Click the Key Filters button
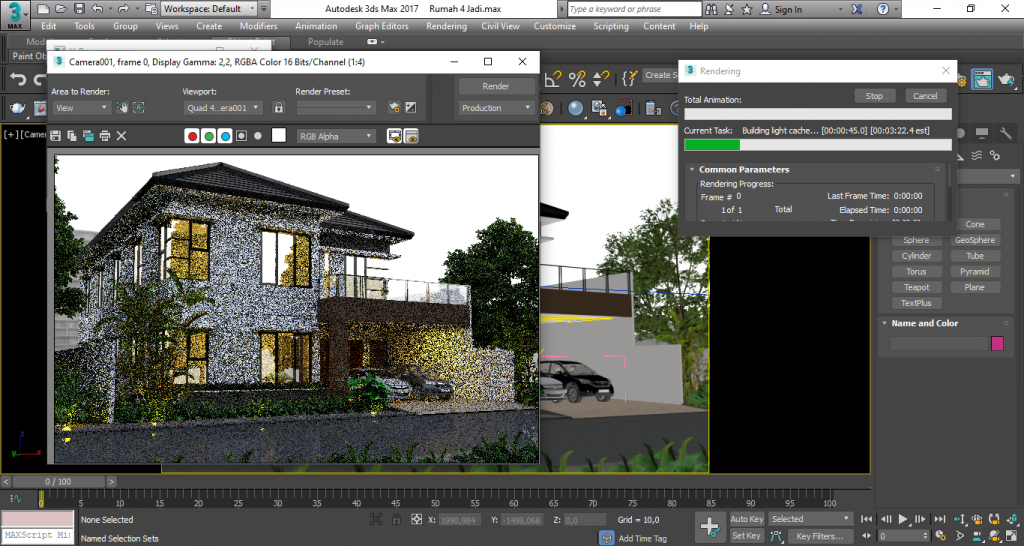 (x=820, y=536)
